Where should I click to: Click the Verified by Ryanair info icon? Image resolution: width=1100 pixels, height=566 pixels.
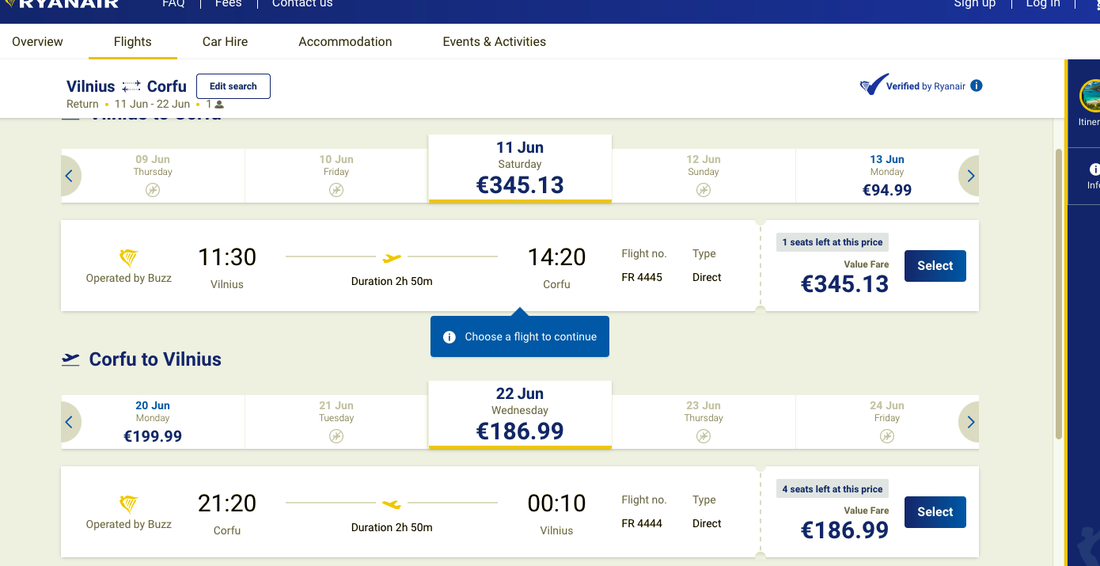(976, 86)
